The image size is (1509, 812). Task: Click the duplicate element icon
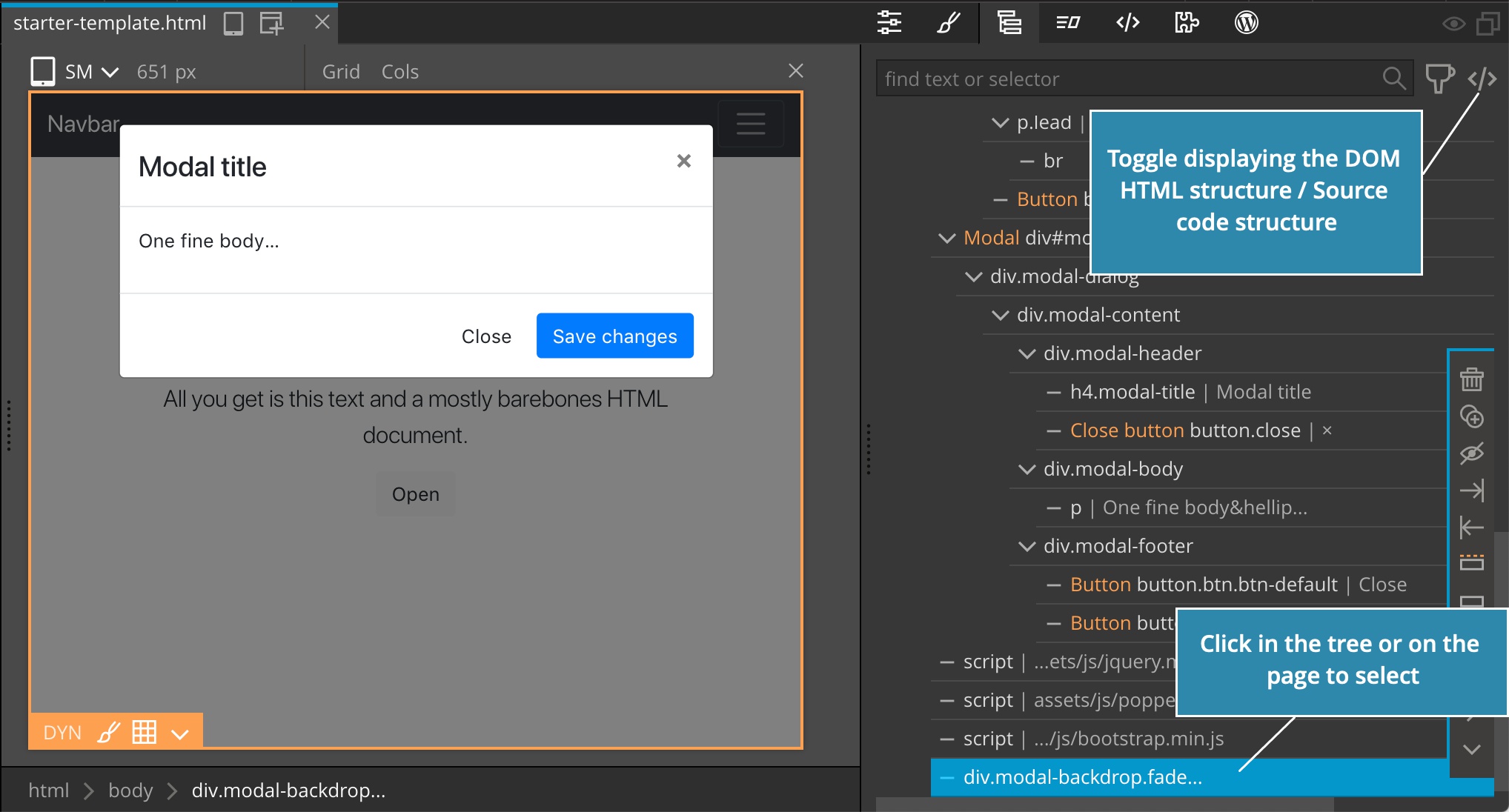coord(1471,416)
